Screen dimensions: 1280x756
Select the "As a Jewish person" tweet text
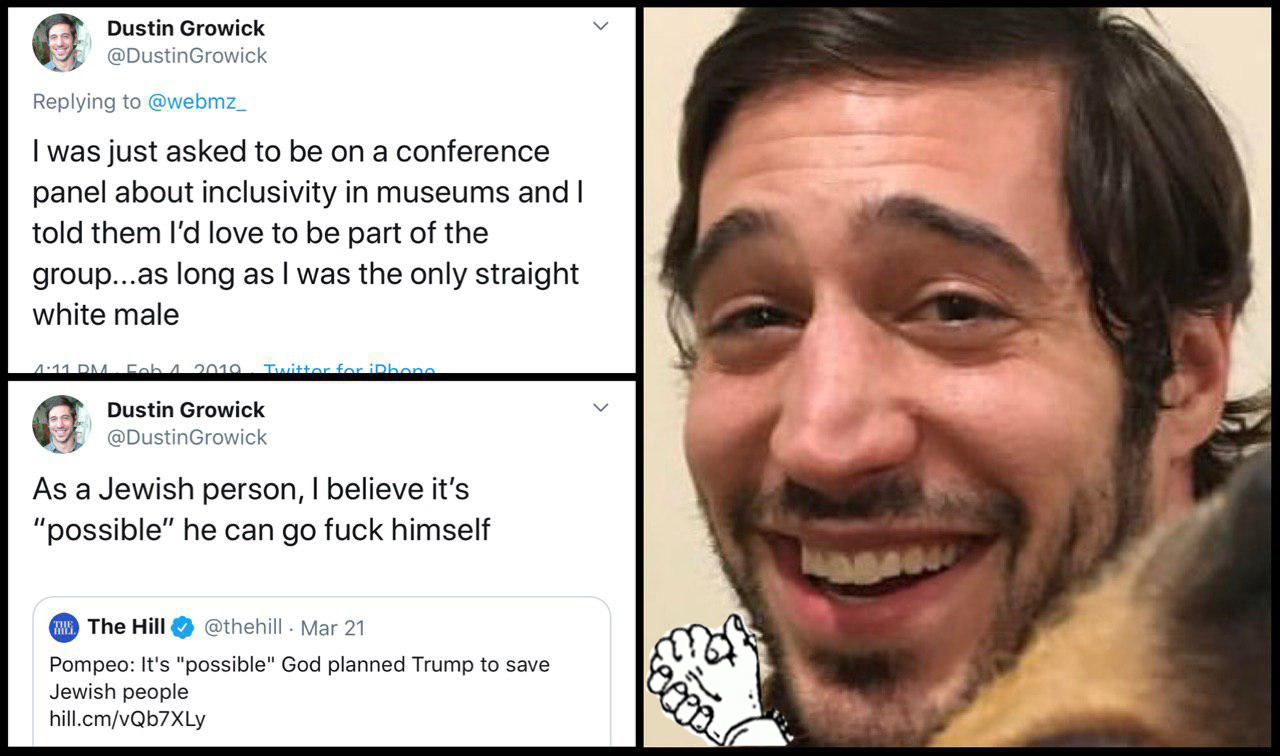click(x=261, y=509)
